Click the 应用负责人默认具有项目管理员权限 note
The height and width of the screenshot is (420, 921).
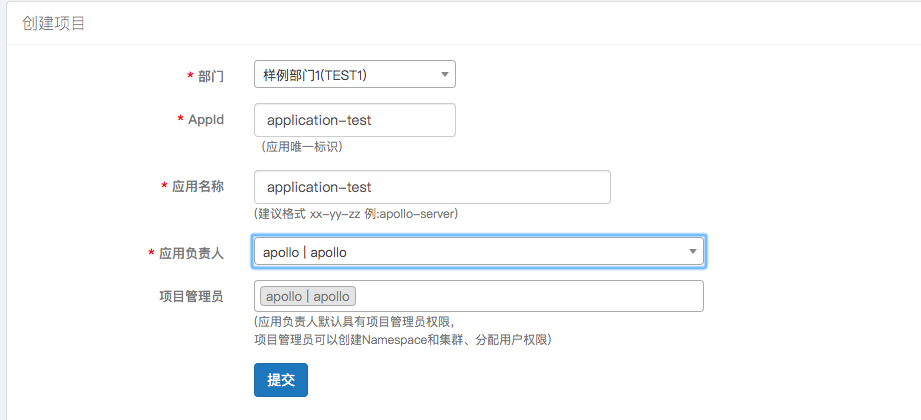(x=355, y=322)
